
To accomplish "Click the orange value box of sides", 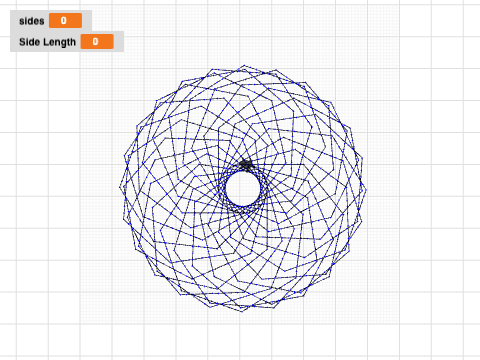I will 65,21.
